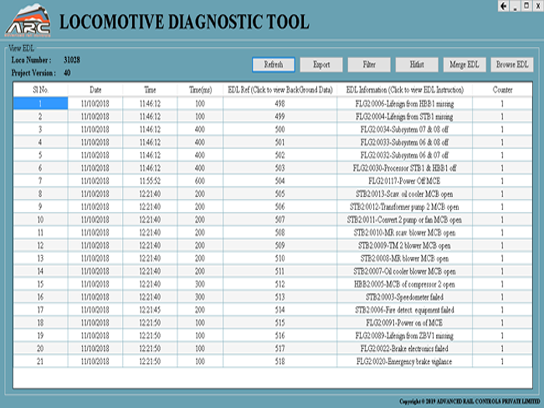Click the 600 Time(ms) value
Image resolution: width=544 pixels, height=408 pixels.
click(x=200, y=181)
